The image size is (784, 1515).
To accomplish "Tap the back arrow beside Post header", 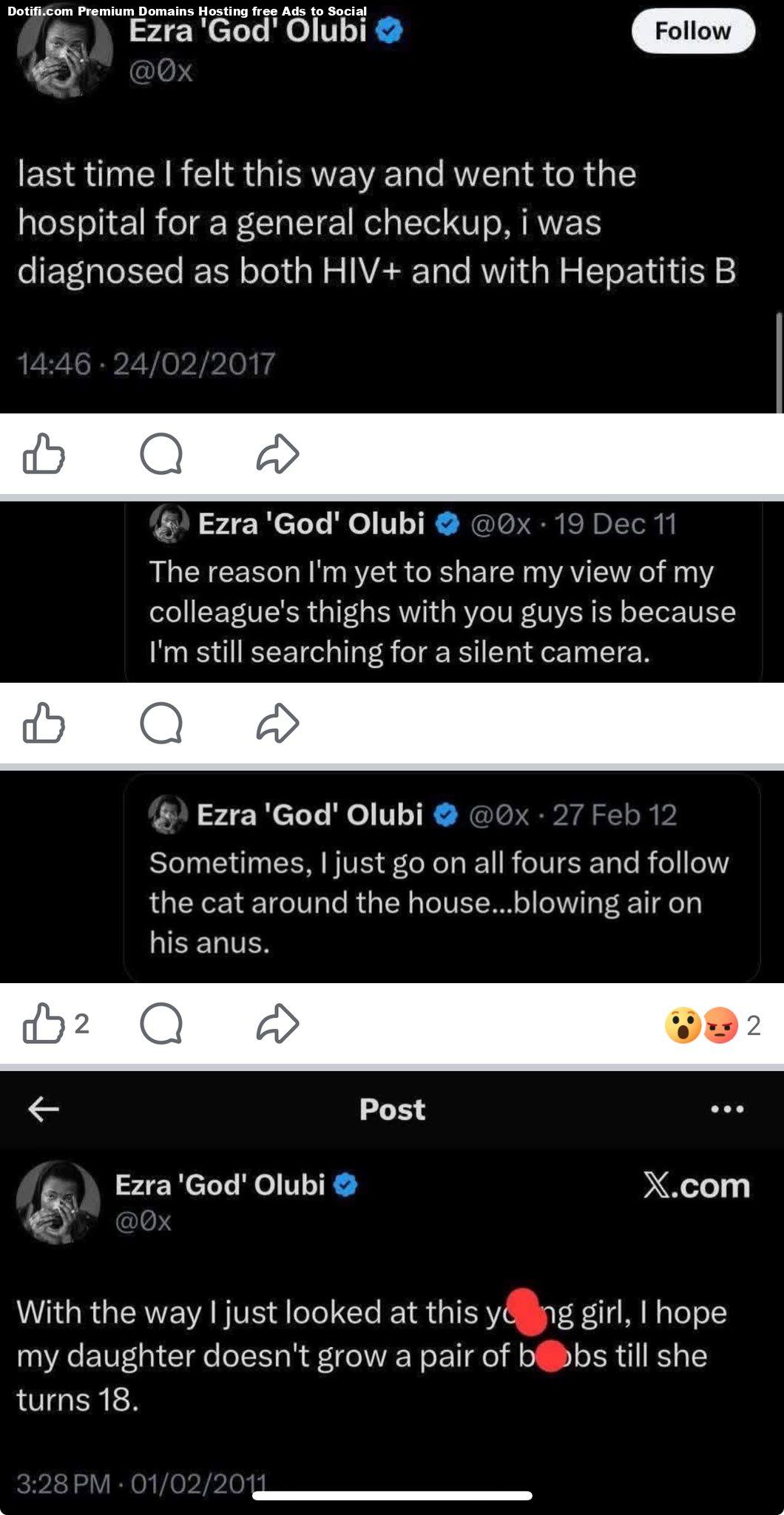I will tap(44, 1109).
